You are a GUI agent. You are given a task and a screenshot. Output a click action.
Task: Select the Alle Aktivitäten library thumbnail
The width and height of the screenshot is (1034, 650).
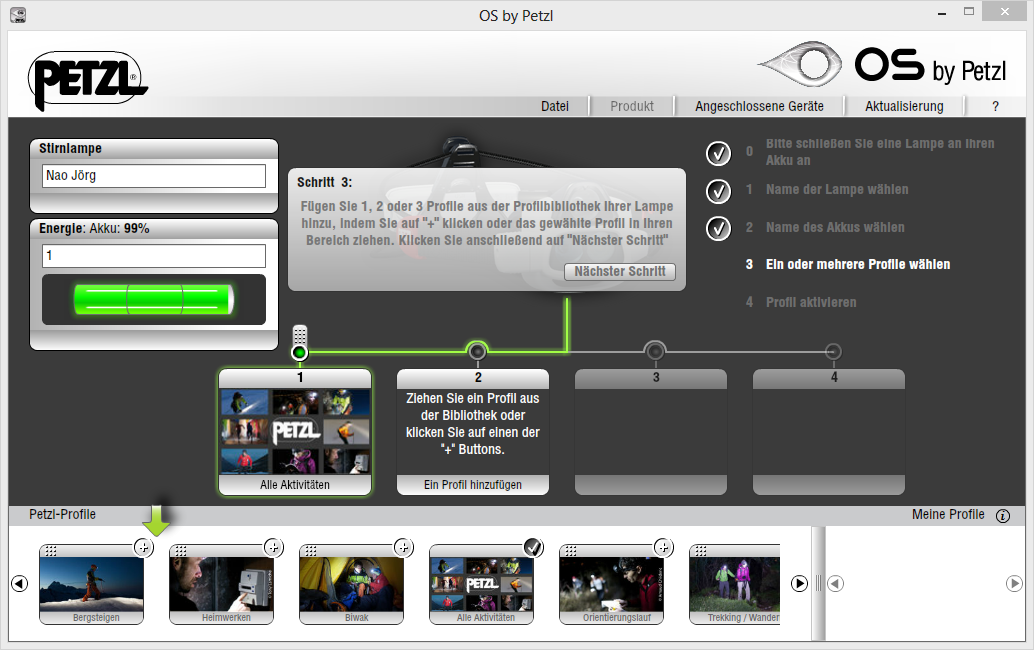(x=481, y=584)
